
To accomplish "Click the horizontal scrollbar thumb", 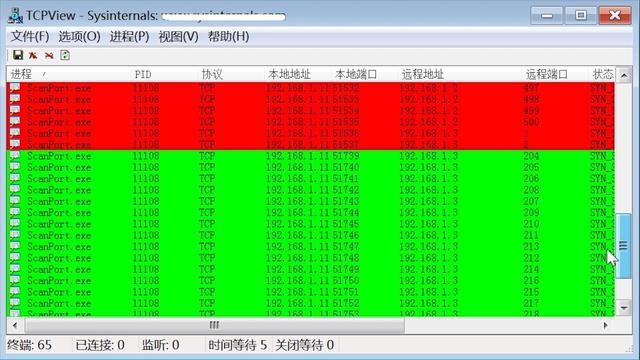I will (214, 325).
